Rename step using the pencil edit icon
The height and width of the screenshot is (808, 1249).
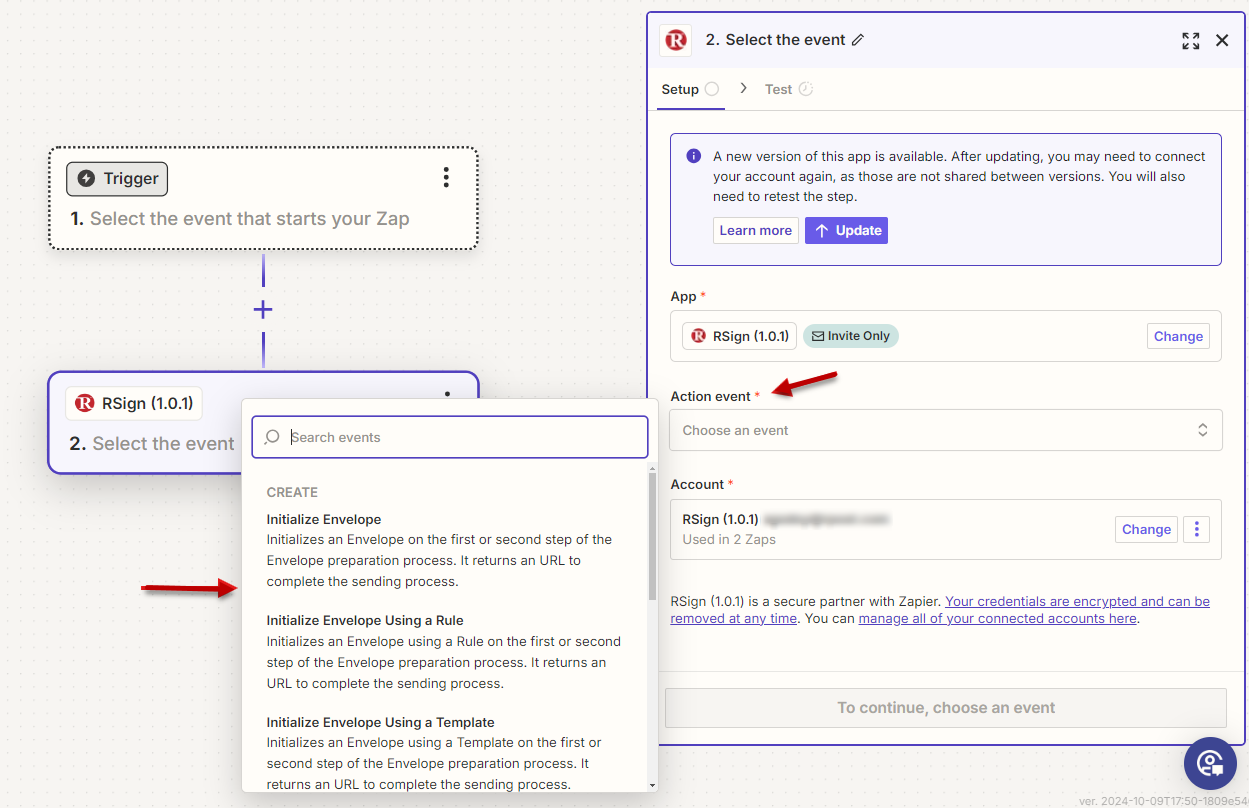coord(857,40)
